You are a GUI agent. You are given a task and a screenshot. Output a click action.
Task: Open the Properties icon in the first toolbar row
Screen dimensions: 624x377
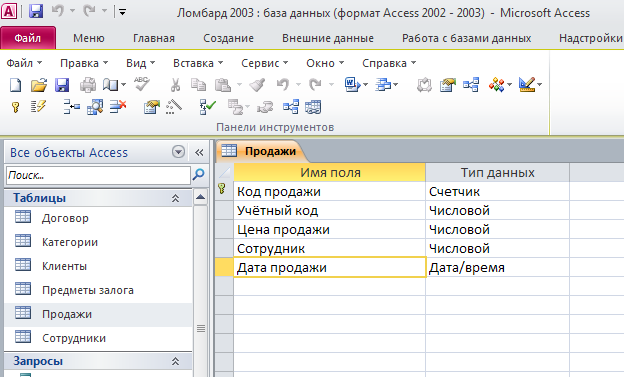tap(447, 85)
